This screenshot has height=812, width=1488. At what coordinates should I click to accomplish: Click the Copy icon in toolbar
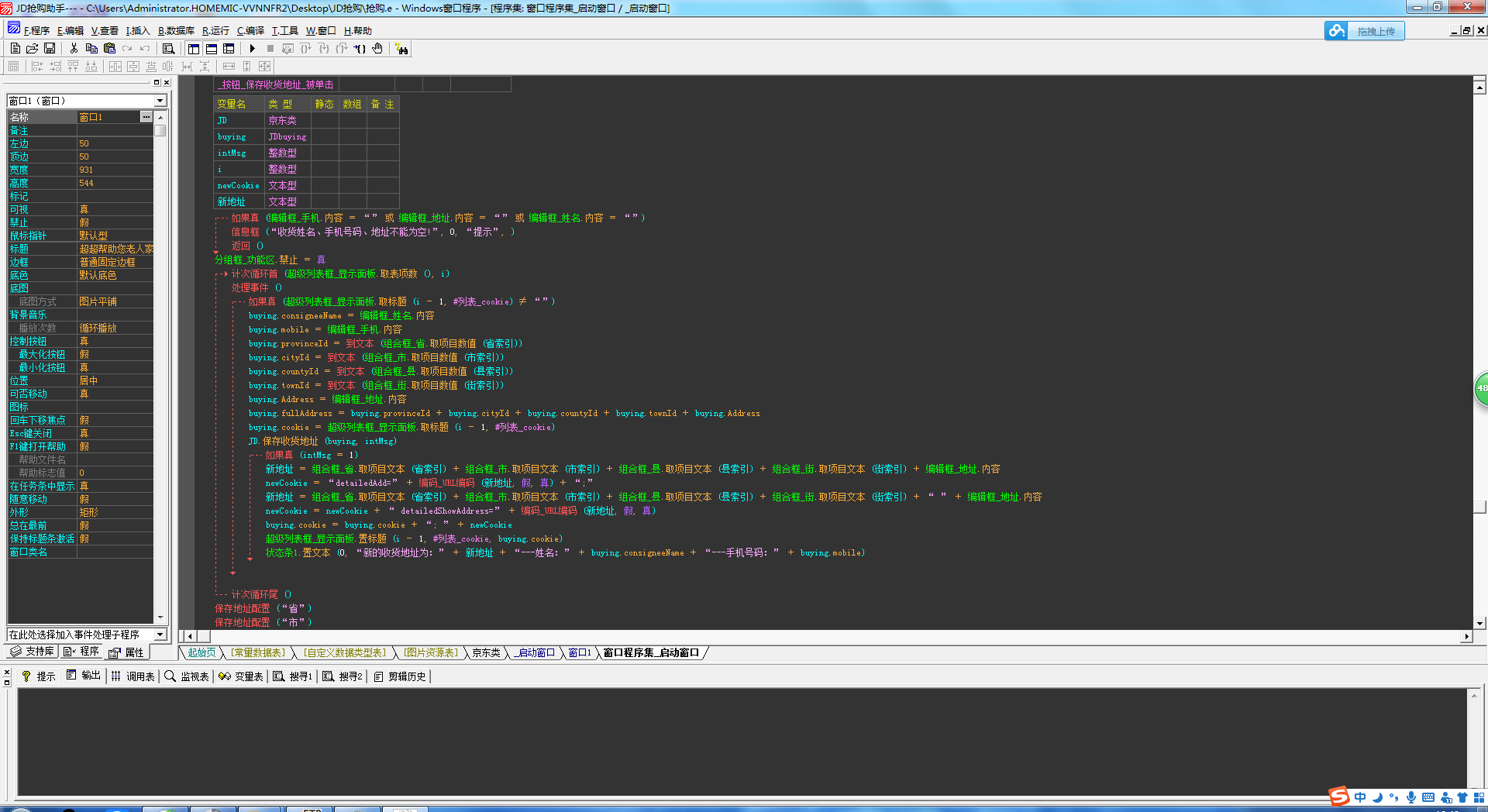[91, 49]
